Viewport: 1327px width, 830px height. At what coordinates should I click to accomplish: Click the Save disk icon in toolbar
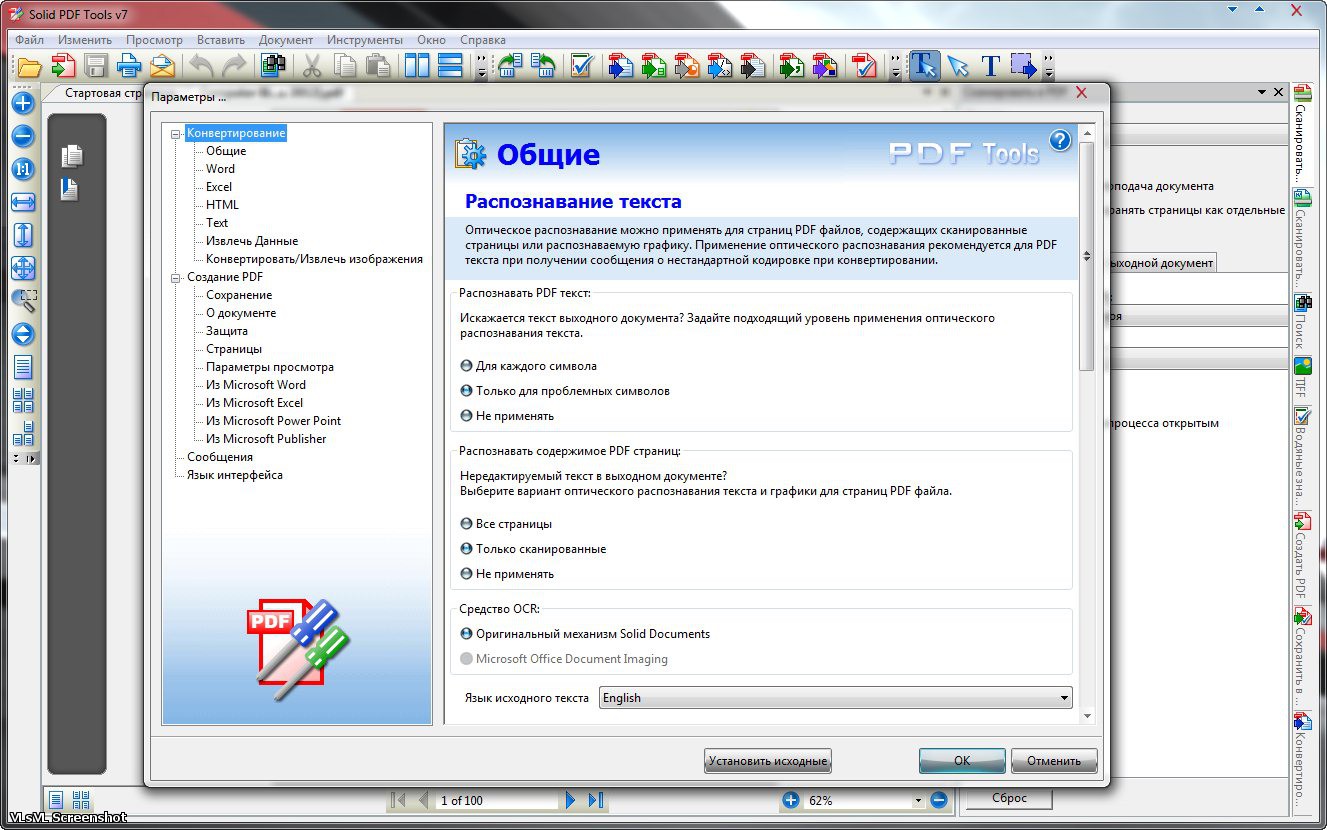[x=95, y=66]
